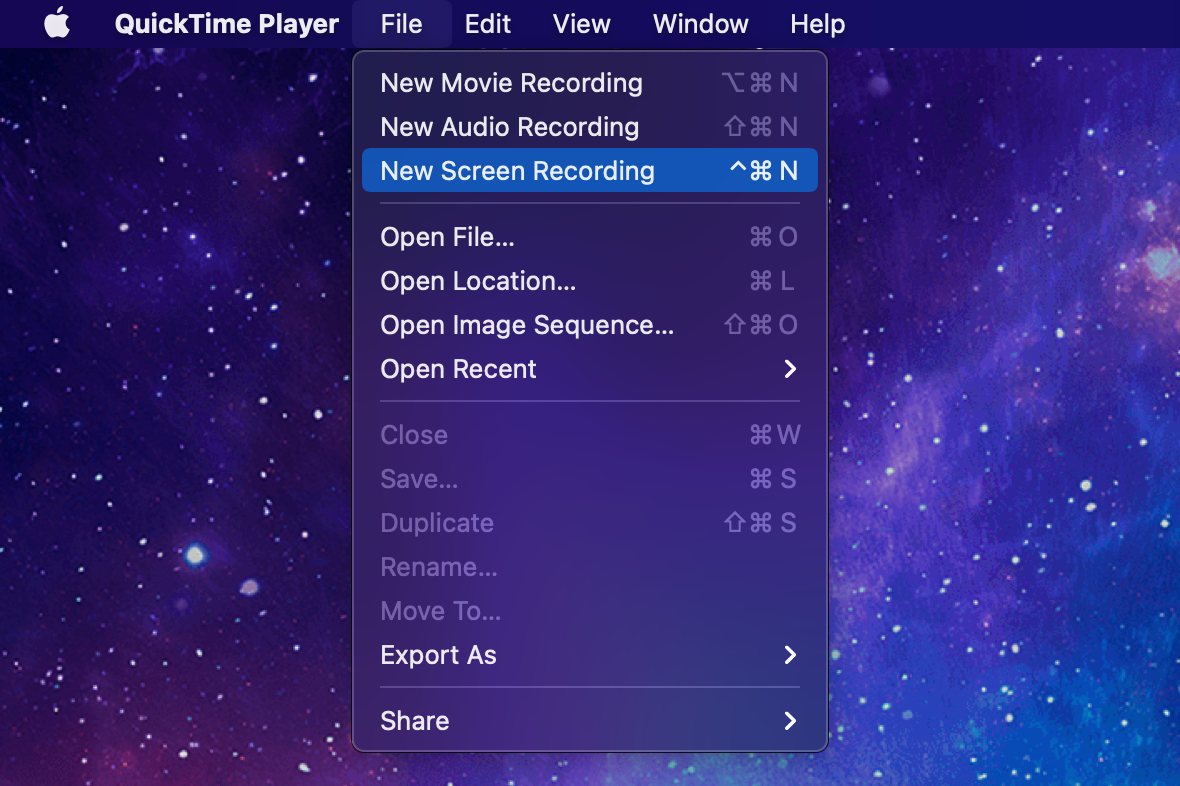The image size is (1180, 786).
Task: Expand the Open Recent submenu
Action: click(459, 369)
